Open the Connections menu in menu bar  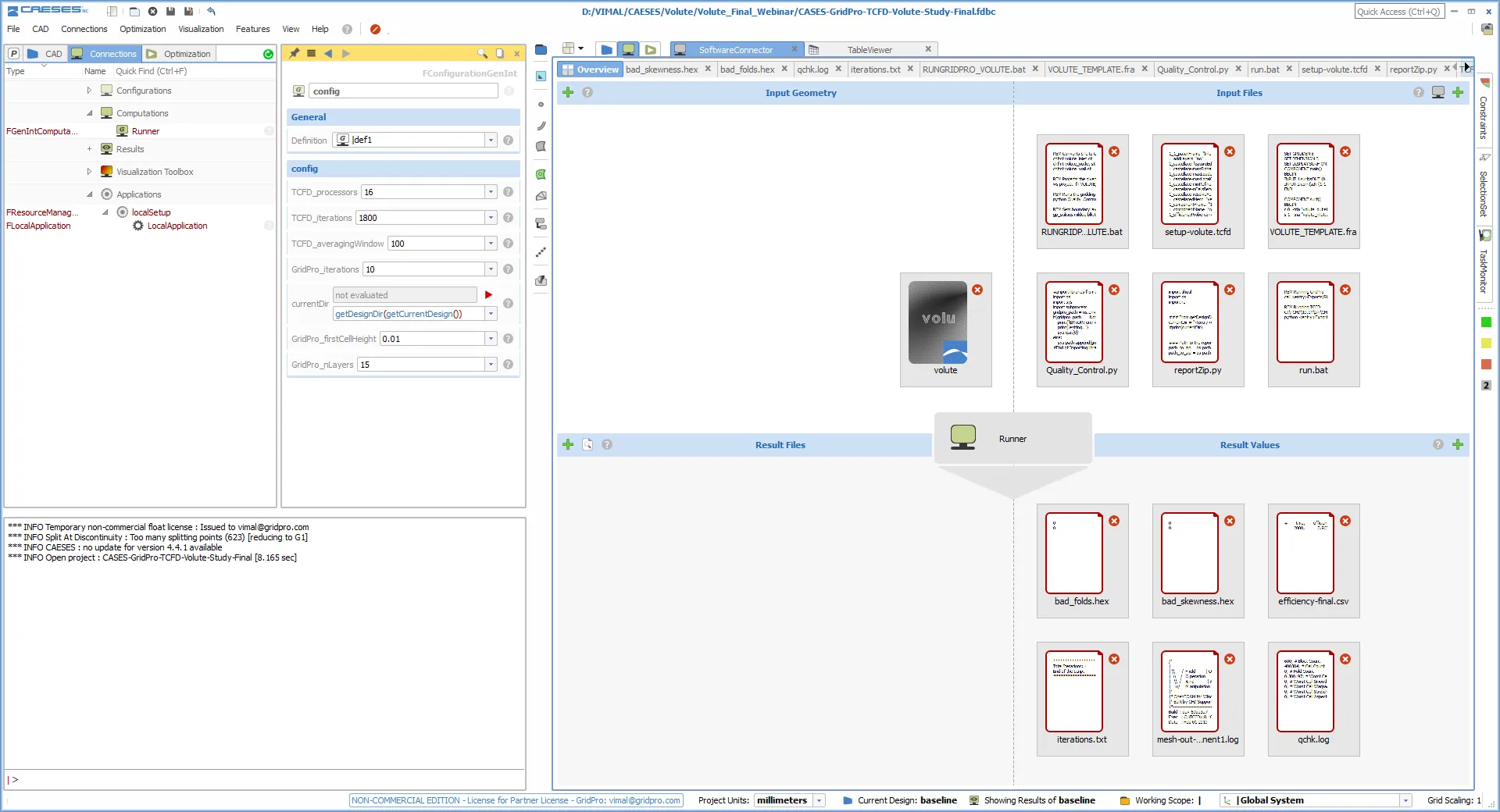click(x=84, y=29)
